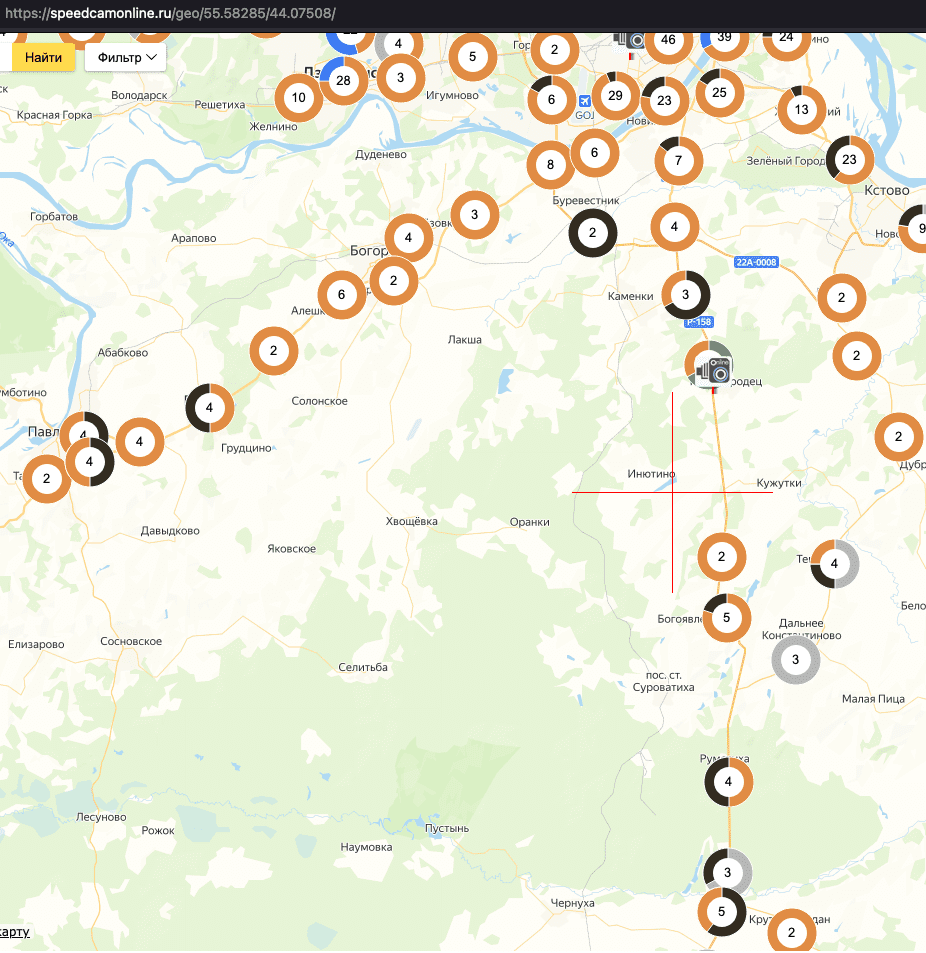Open the gray 3-camera cluster near Дальнее Константиново

pos(795,659)
